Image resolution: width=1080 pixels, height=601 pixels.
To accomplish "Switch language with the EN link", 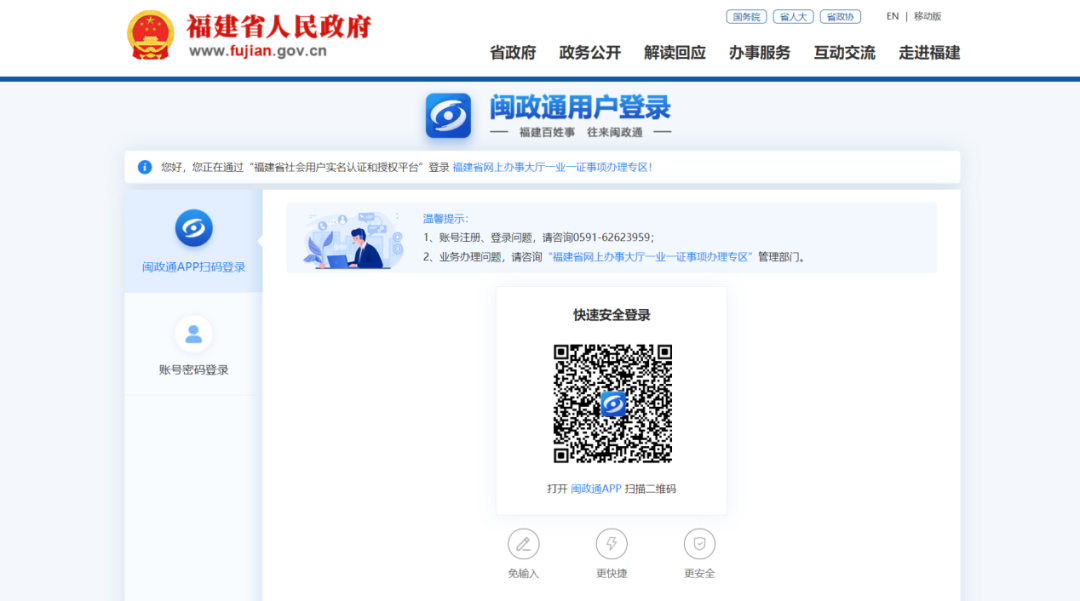I will [892, 16].
